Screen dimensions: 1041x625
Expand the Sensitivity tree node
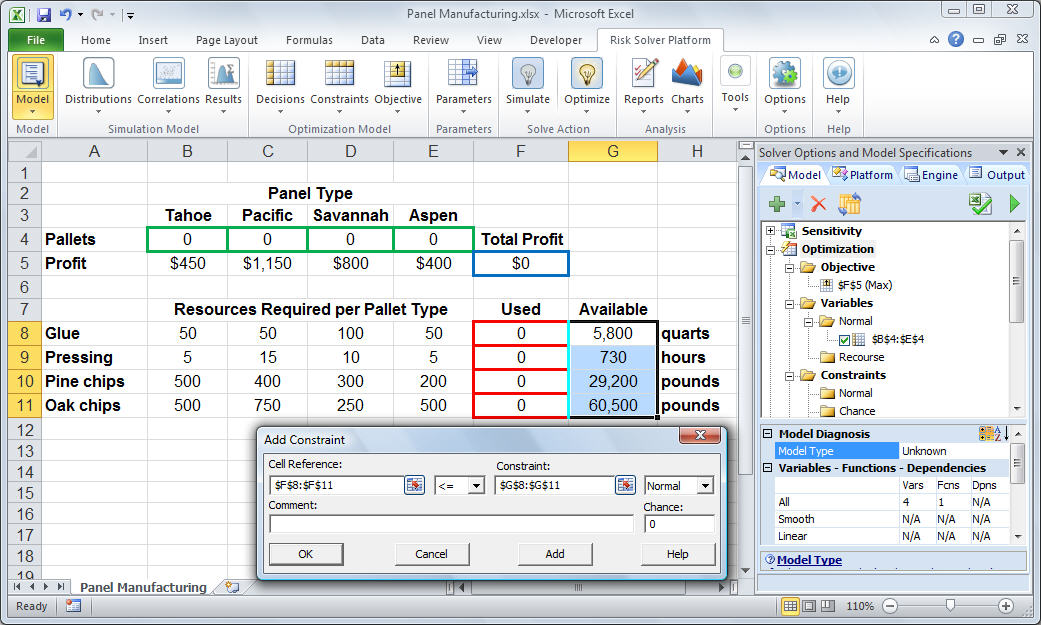[771, 231]
